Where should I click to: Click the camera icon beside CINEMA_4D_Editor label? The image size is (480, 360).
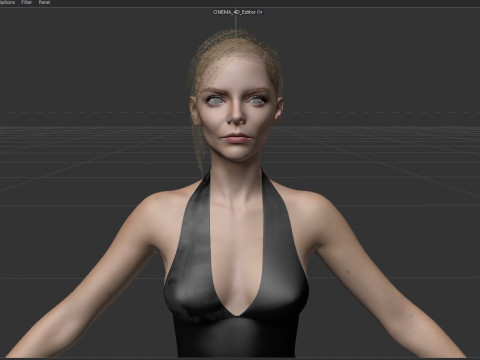(260, 12)
